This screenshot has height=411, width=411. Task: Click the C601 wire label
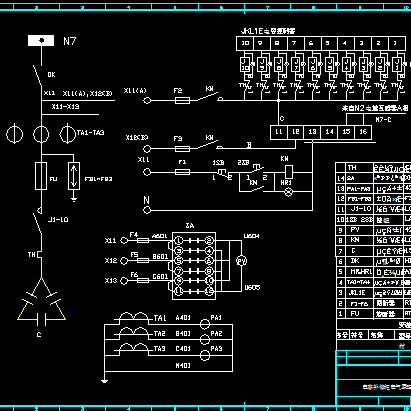(x=160, y=276)
